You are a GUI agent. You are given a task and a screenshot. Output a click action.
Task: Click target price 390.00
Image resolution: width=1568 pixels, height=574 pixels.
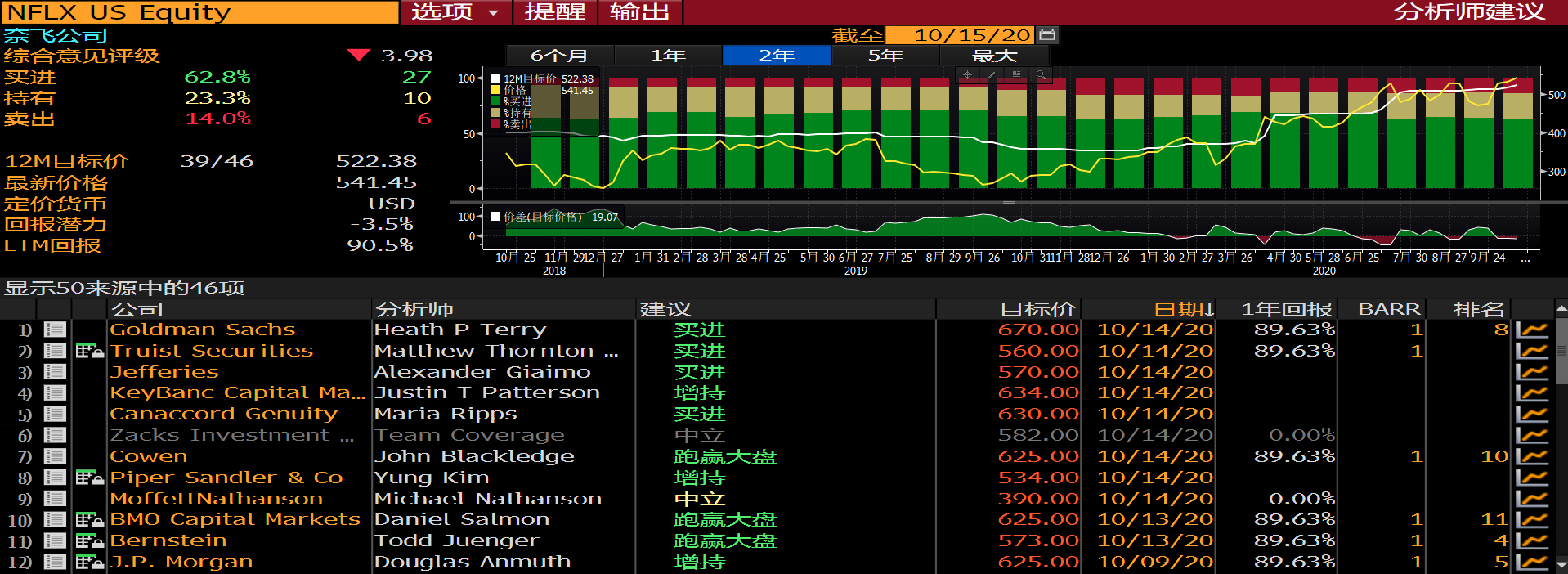tap(1038, 499)
